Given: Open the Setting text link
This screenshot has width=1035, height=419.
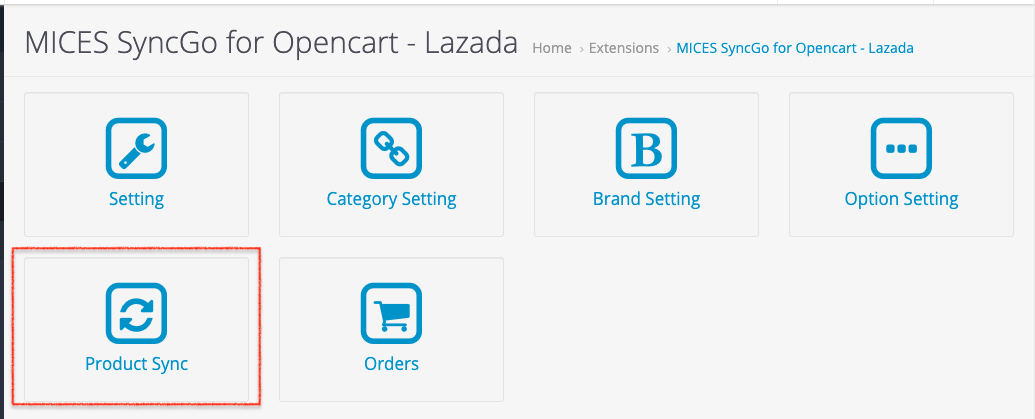Looking at the screenshot, I should pos(136,199).
